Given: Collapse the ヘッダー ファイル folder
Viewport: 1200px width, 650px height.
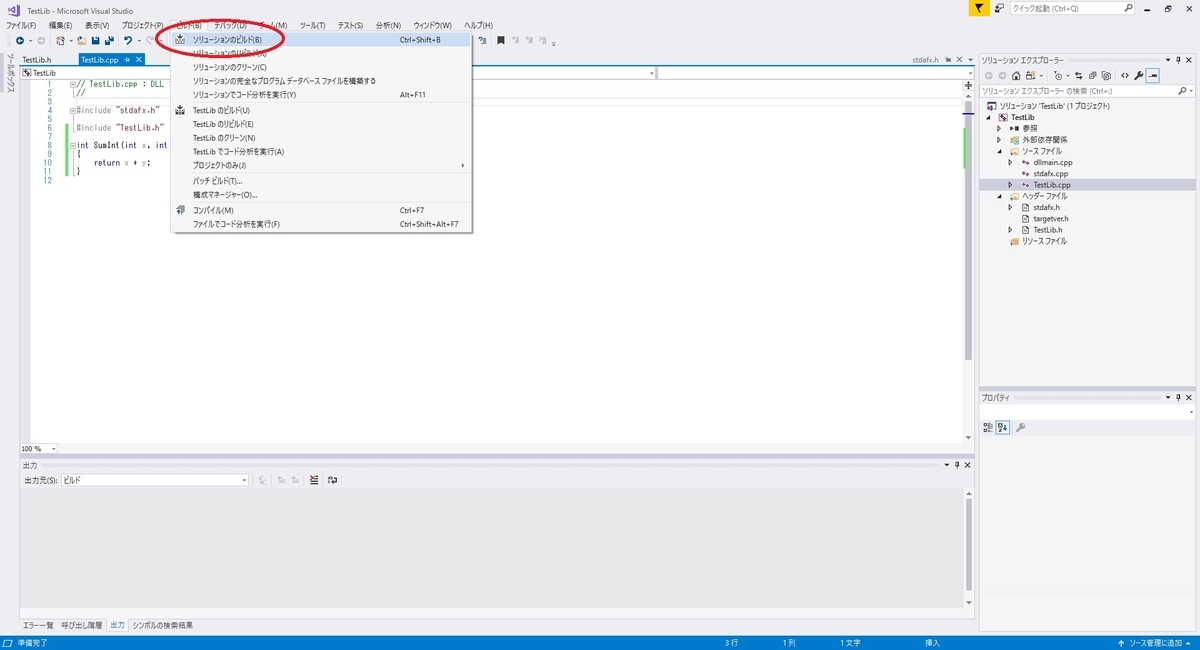Looking at the screenshot, I should click(998, 196).
